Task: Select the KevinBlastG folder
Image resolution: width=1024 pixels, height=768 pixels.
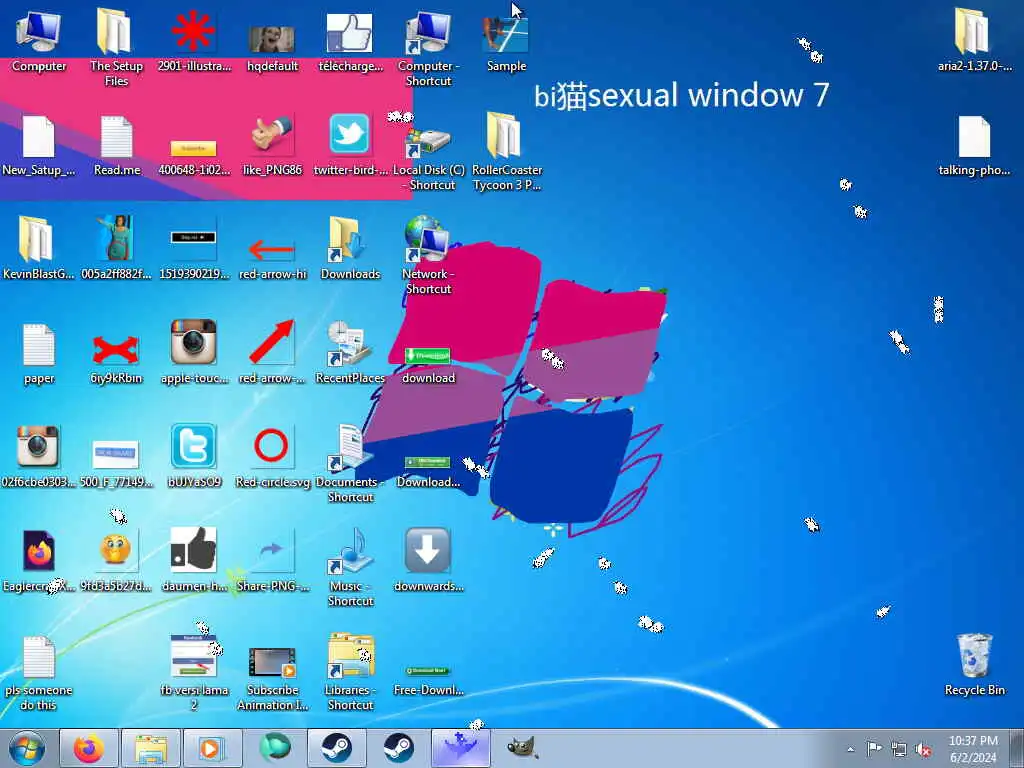Action: [x=37, y=248]
